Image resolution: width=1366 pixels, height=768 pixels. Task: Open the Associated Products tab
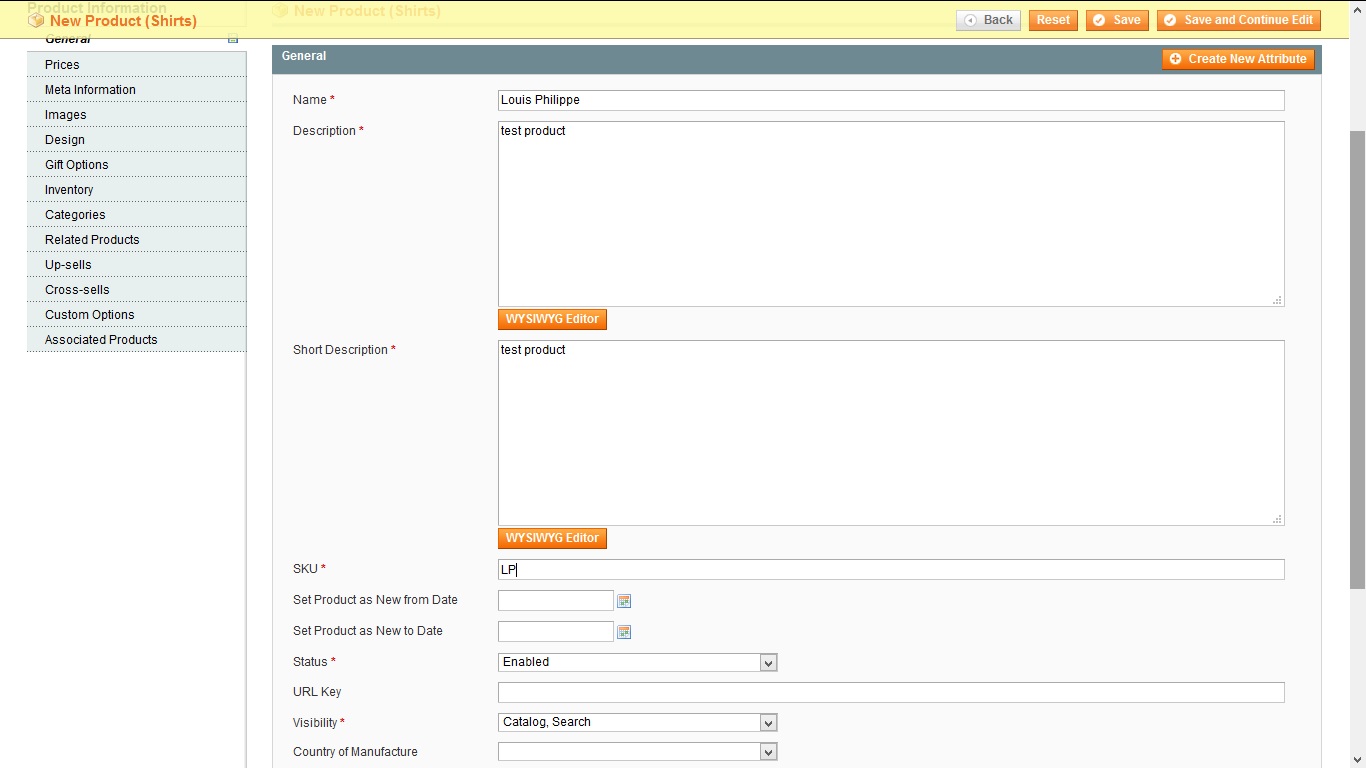[136, 340]
